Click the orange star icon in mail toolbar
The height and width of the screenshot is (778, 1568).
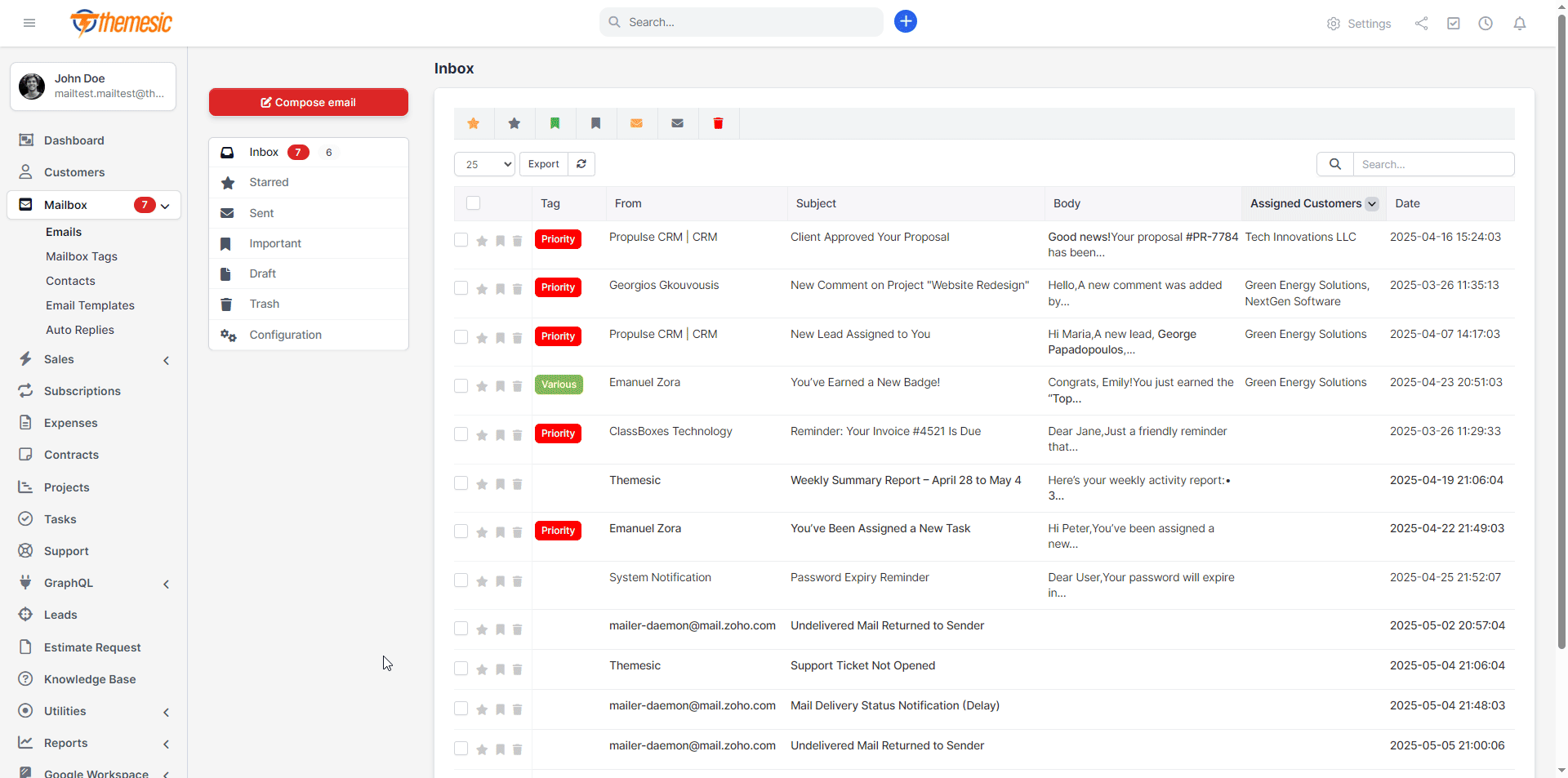point(474,123)
